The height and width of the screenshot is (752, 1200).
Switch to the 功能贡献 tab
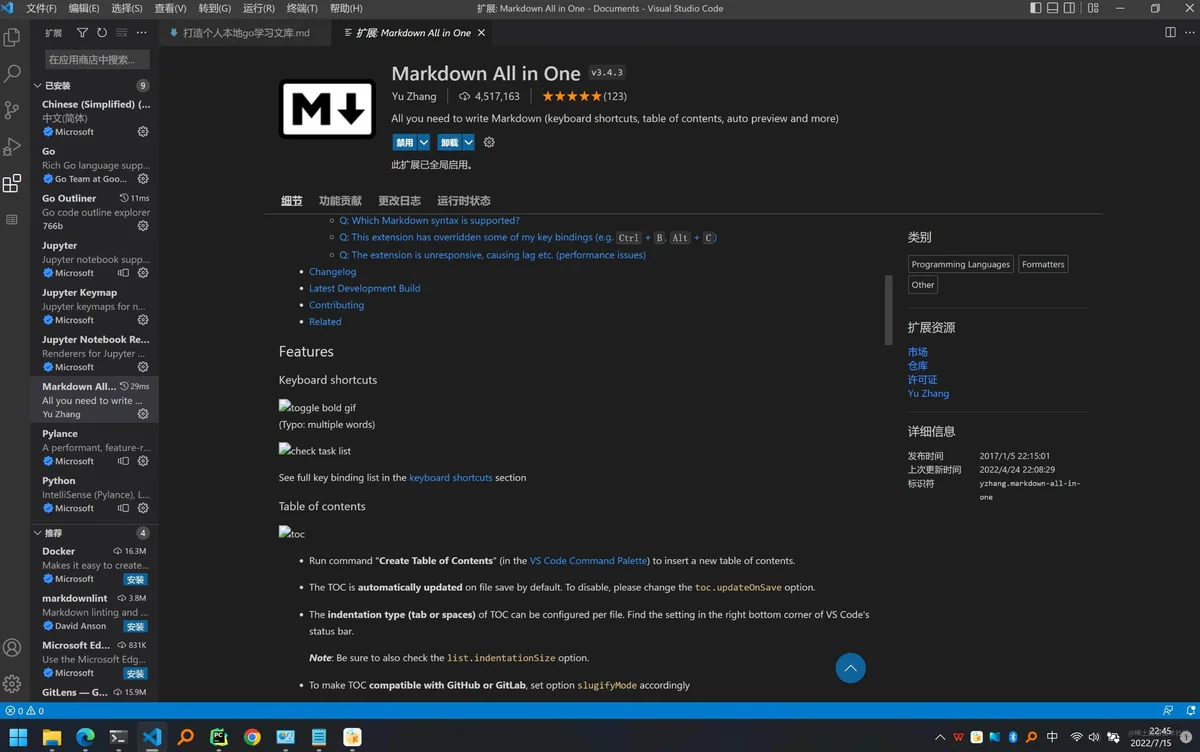click(x=340, y=201)
